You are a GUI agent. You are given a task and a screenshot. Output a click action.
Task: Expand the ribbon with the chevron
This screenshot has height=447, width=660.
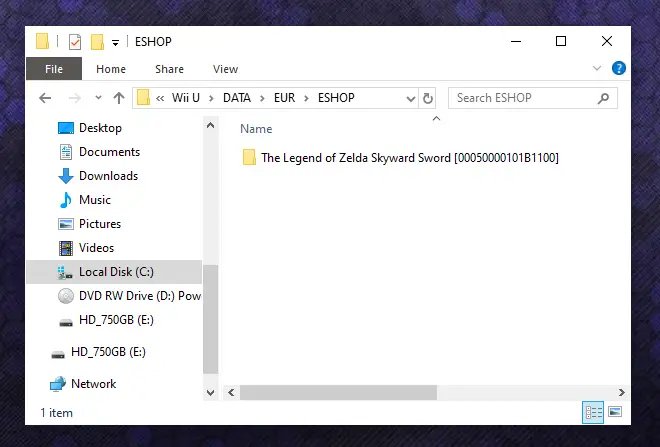(x=596, y=68)
